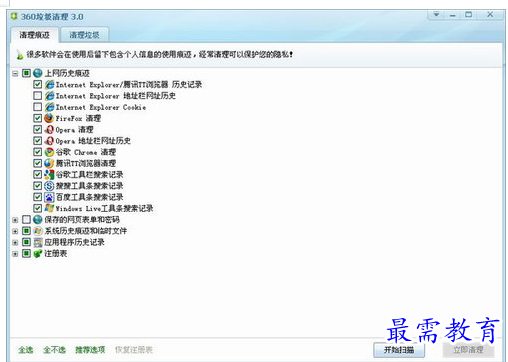Viewport: 508px width, 362px height.
Task: Open the title bar dropdown menu arrow
Action: click(x=436, y=14)
